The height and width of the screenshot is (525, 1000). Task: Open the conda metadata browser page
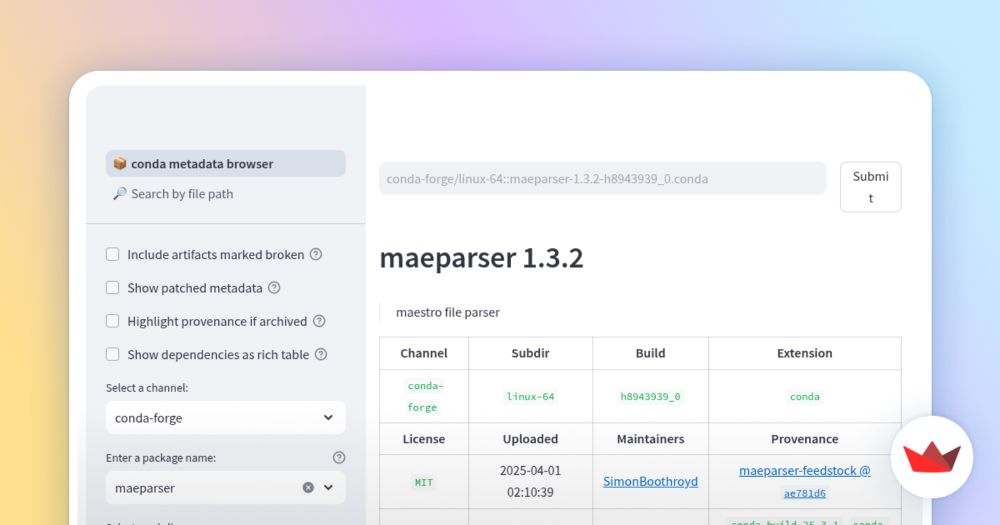point(226,164)
